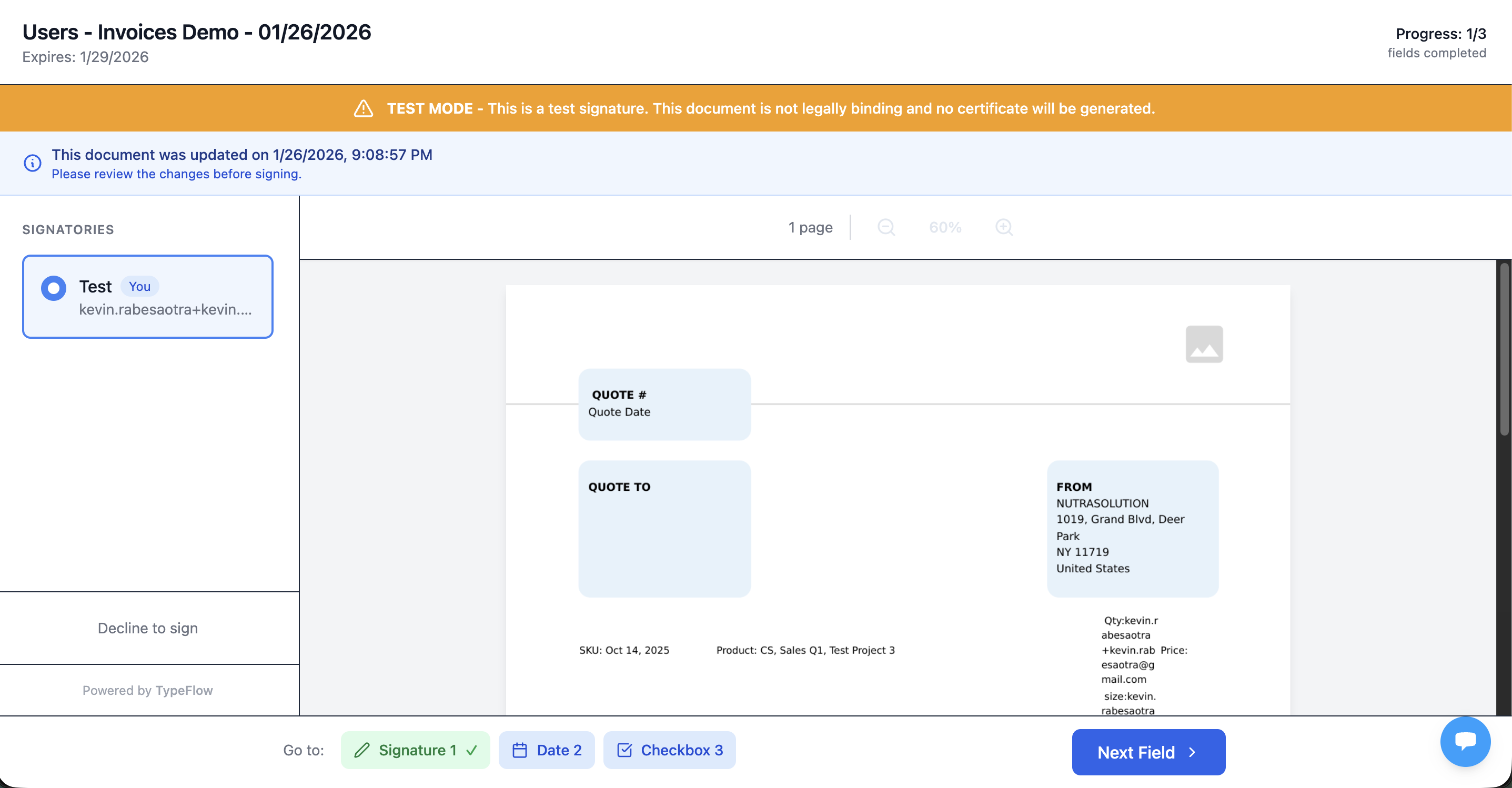Click the zoom in magnifier icon
Screen dimensions: 1512x788
point(1004,227)
